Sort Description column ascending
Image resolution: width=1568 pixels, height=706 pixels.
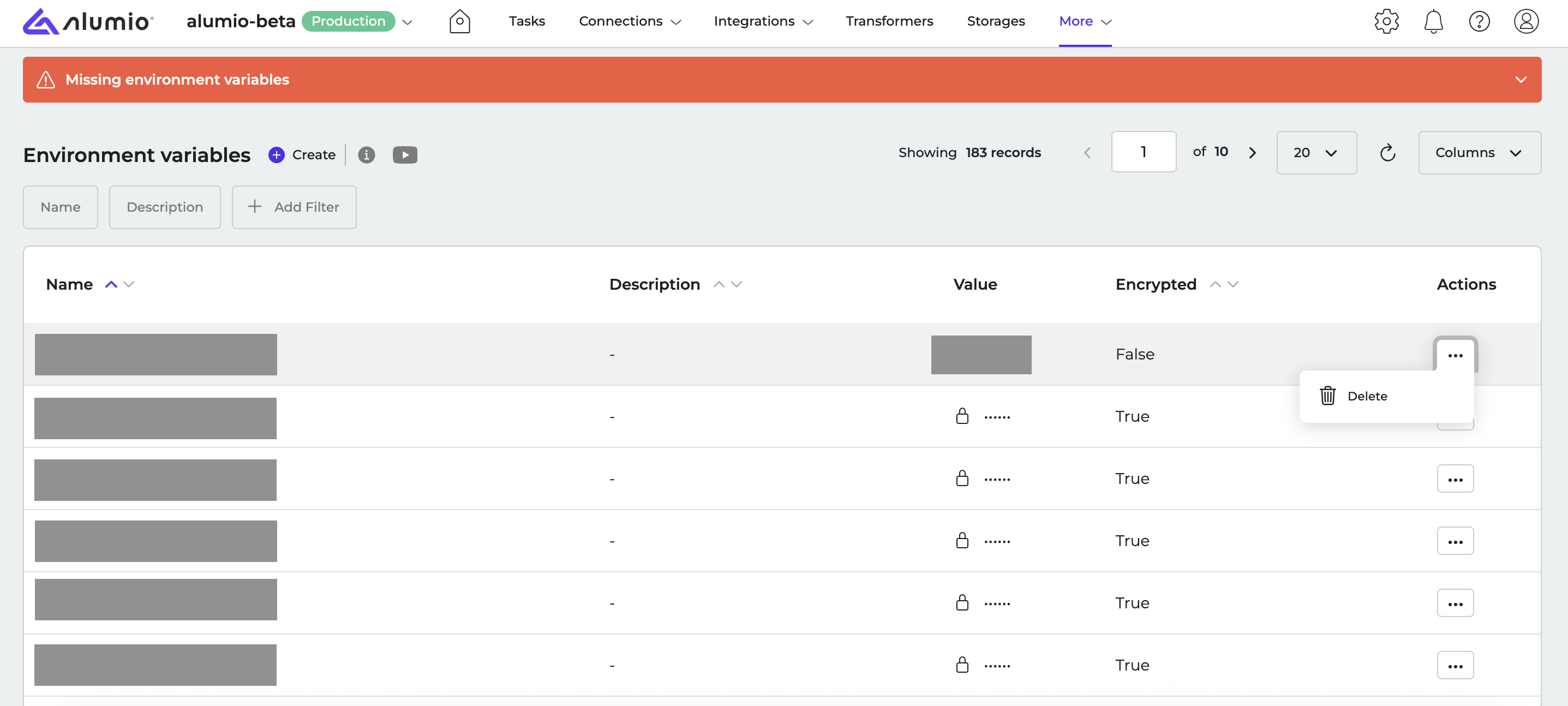[x=719, y=284]
